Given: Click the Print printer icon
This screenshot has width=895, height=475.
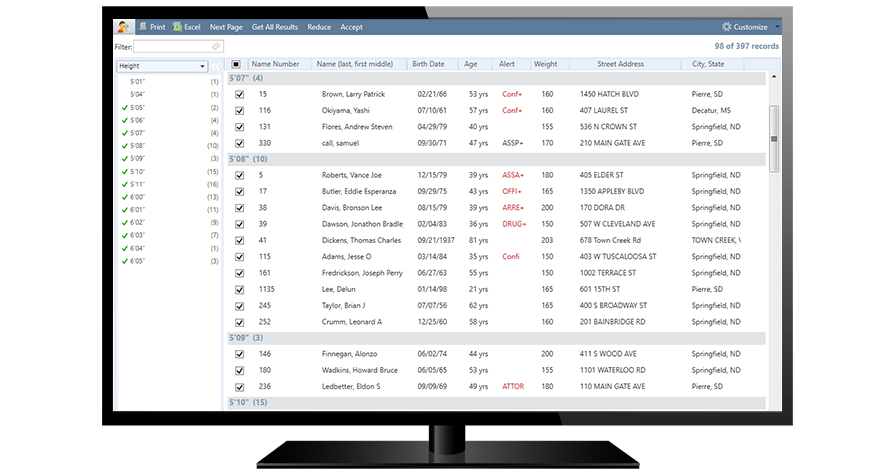Looking at the screenshot, I should tap(144, 27).
